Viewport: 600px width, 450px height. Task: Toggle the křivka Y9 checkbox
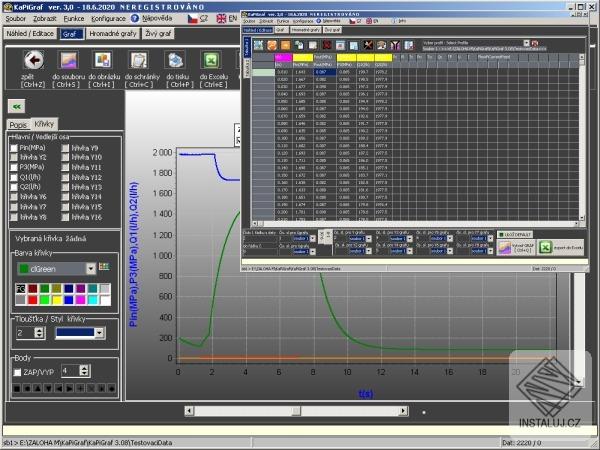(65, 148)
